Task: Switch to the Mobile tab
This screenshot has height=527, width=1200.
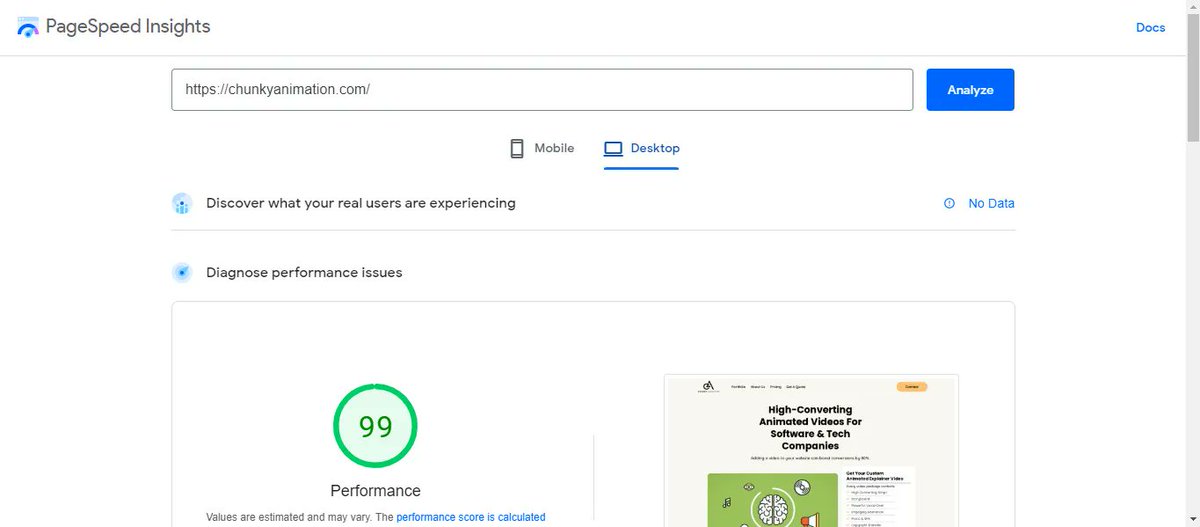Action: [541, 148]
